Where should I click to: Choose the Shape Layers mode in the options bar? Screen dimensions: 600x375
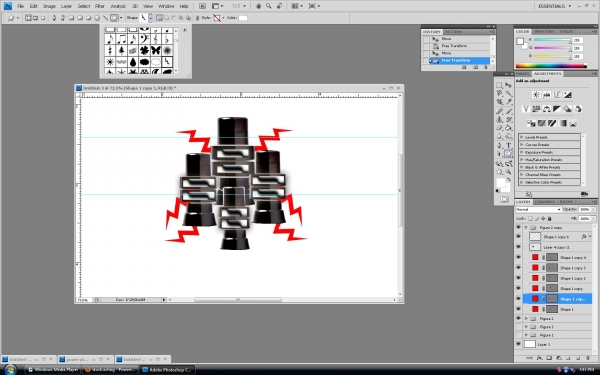point(28,18)
